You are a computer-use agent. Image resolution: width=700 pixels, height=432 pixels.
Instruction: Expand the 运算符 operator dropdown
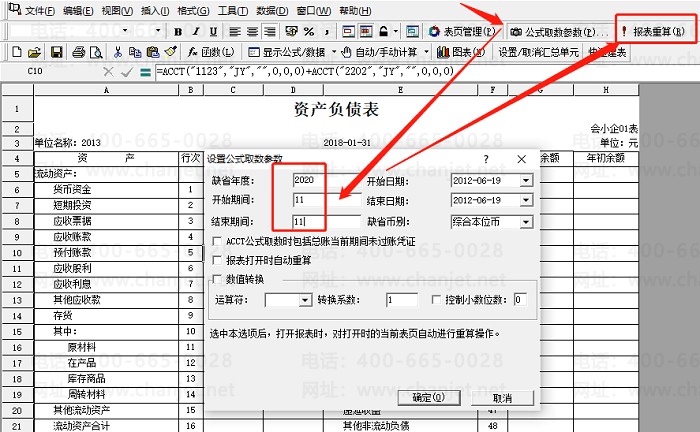305,300
